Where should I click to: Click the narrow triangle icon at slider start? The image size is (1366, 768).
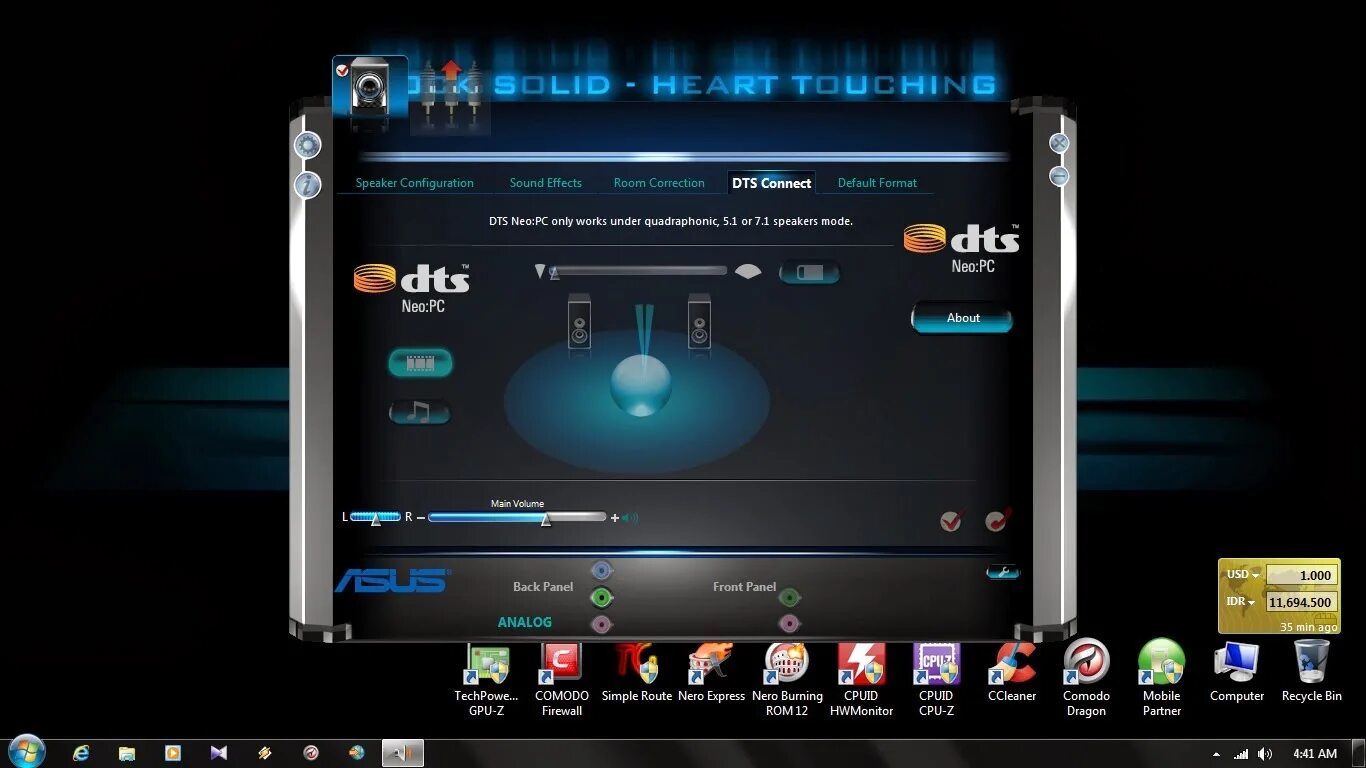540,271
